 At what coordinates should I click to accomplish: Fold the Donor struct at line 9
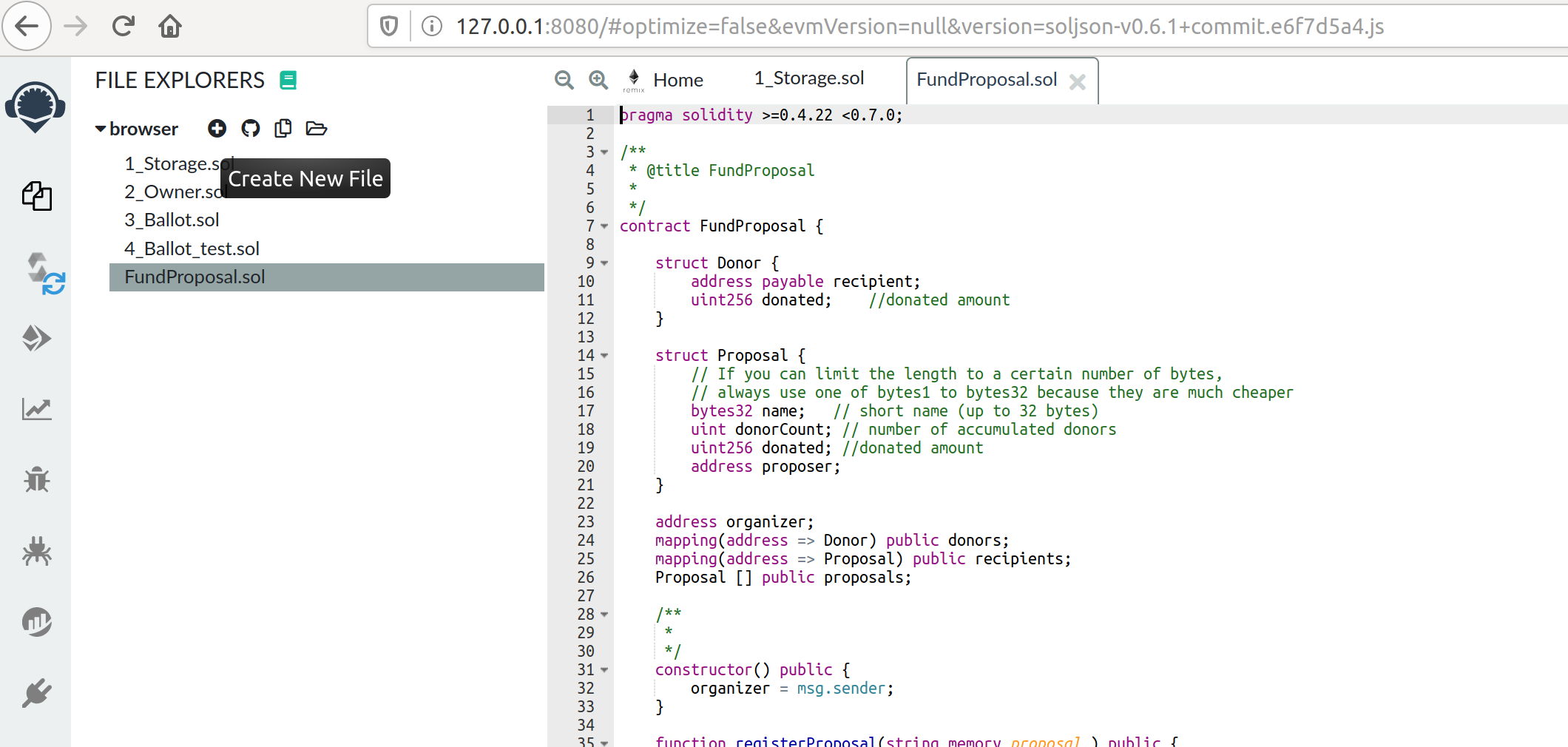[x=604, y=263]
